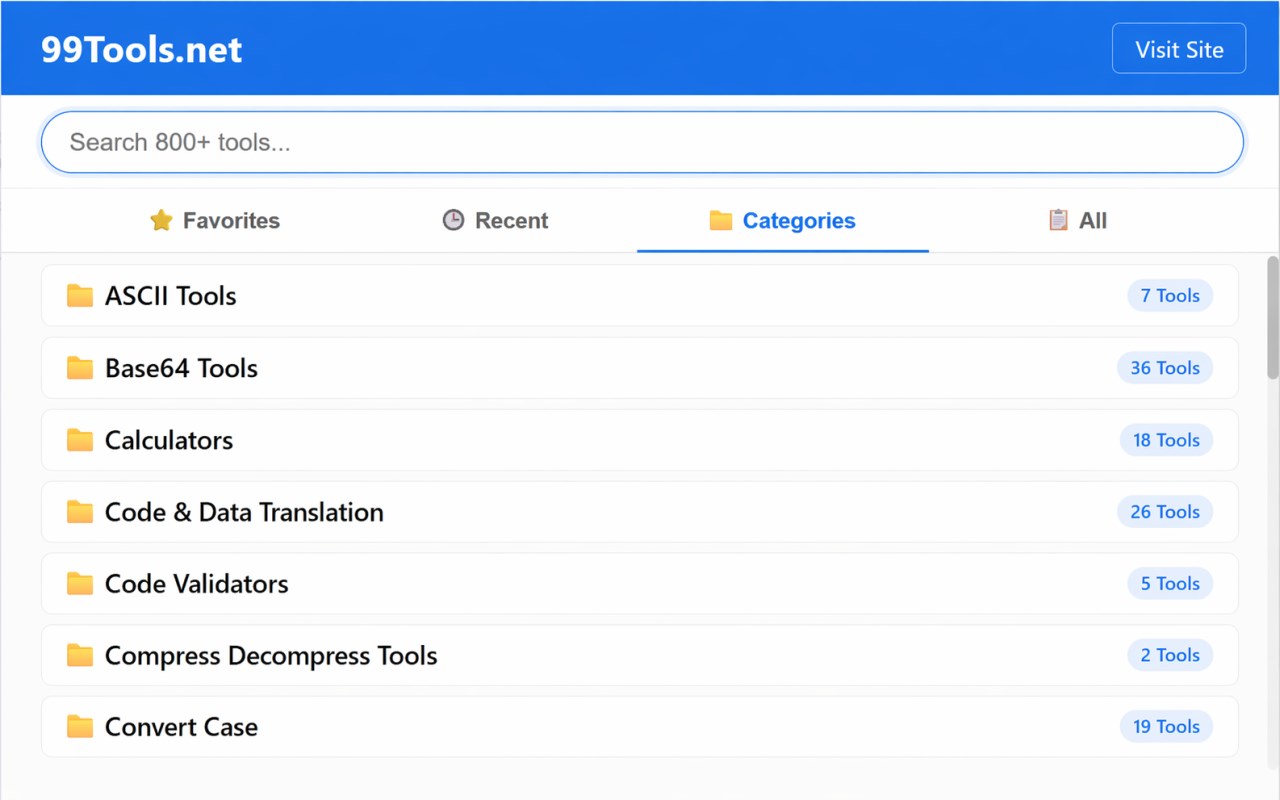
Task: Expand the Code & Data Translation category
Action: (640, 512)
